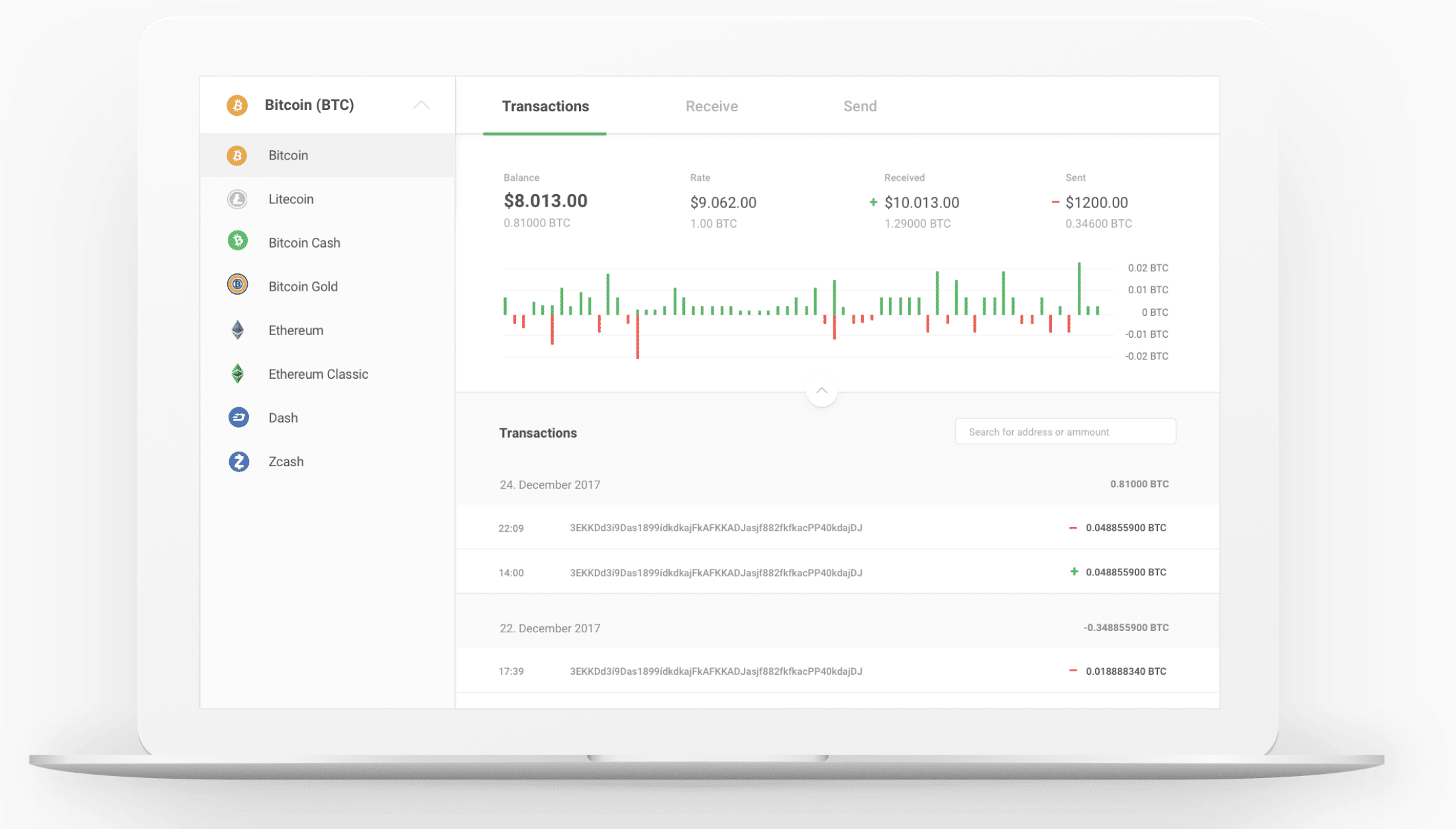The image size is (1456, 829).
Task: Choose Ethereum in the currency list
Action: tap(327, 330)
